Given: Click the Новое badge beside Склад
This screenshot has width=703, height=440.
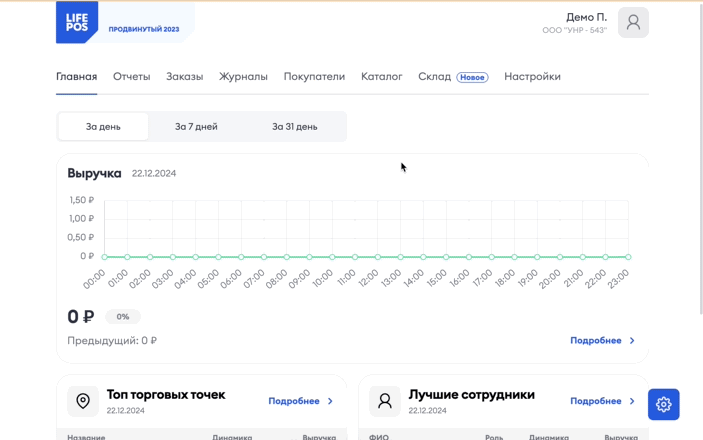Looking at the screenshot, I should 472,77.
